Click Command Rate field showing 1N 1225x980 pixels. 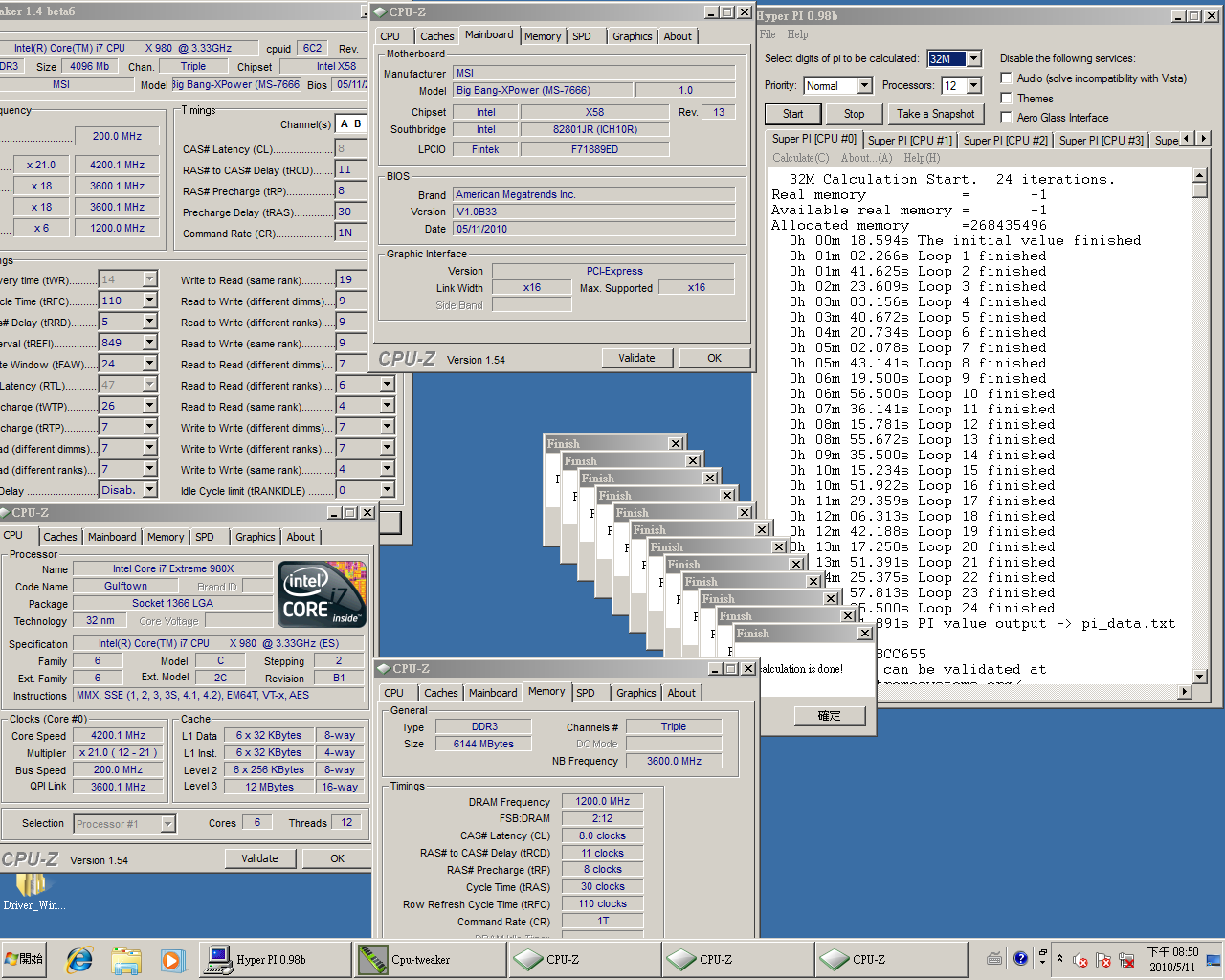(x=351, y=233)
